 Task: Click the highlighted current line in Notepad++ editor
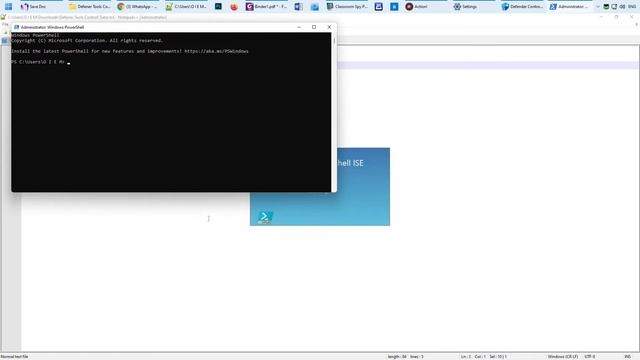click(488, 65)
